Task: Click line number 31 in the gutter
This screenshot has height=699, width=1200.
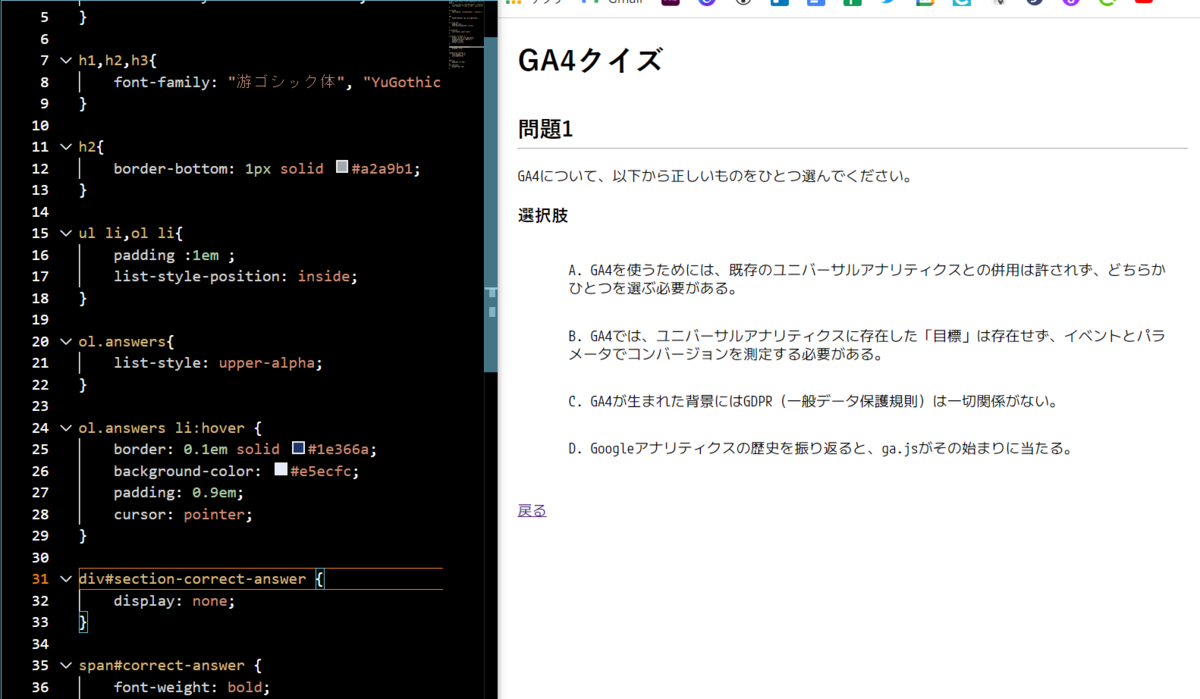Action: click(39, 578)
